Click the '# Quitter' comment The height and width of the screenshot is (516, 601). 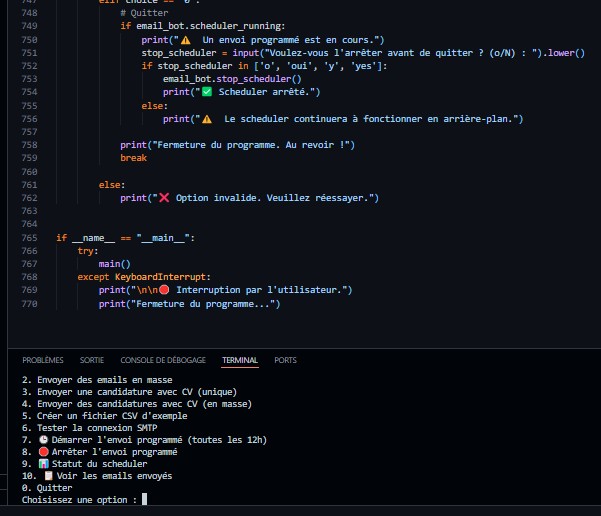pyautogui.click(x=144, y=13)
